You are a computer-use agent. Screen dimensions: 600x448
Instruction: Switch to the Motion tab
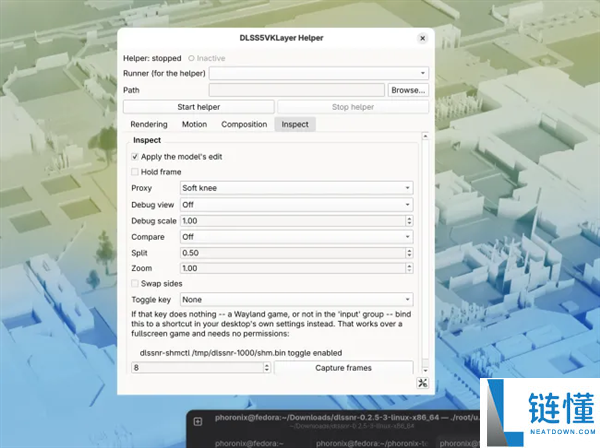click(x=194, y=124)
